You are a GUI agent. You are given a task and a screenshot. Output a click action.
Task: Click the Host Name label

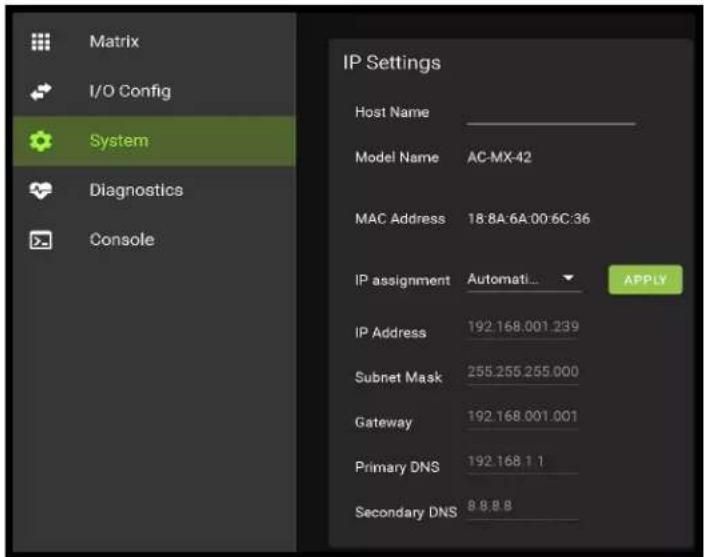[392, 112]
